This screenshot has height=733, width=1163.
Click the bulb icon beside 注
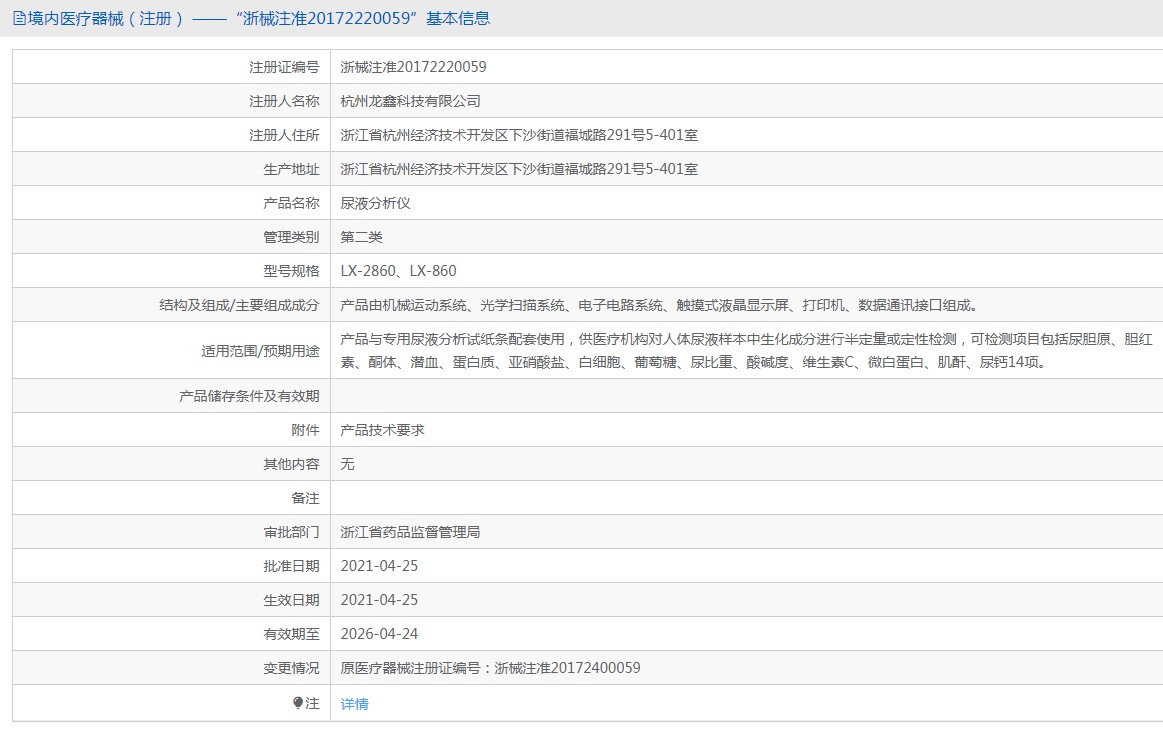[x=298, y=703]
